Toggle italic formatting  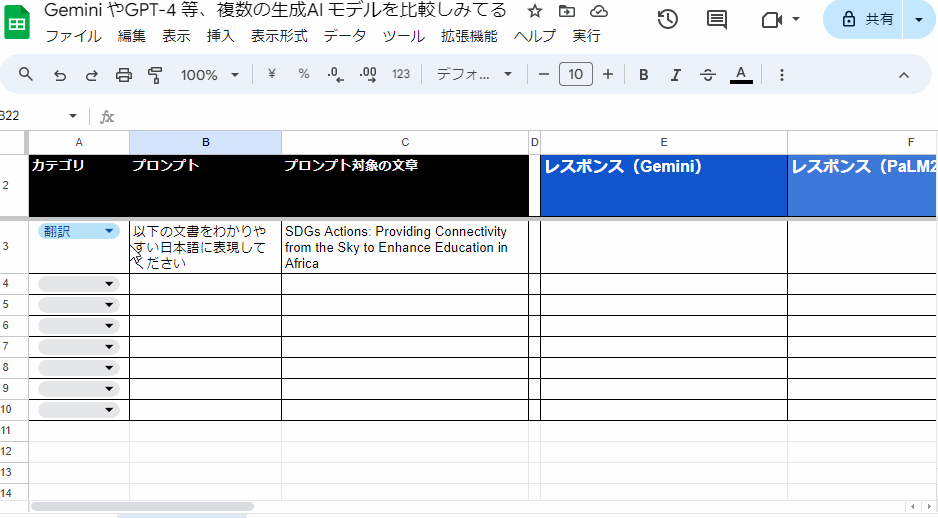pyautogui.click(x=675, y=75)
